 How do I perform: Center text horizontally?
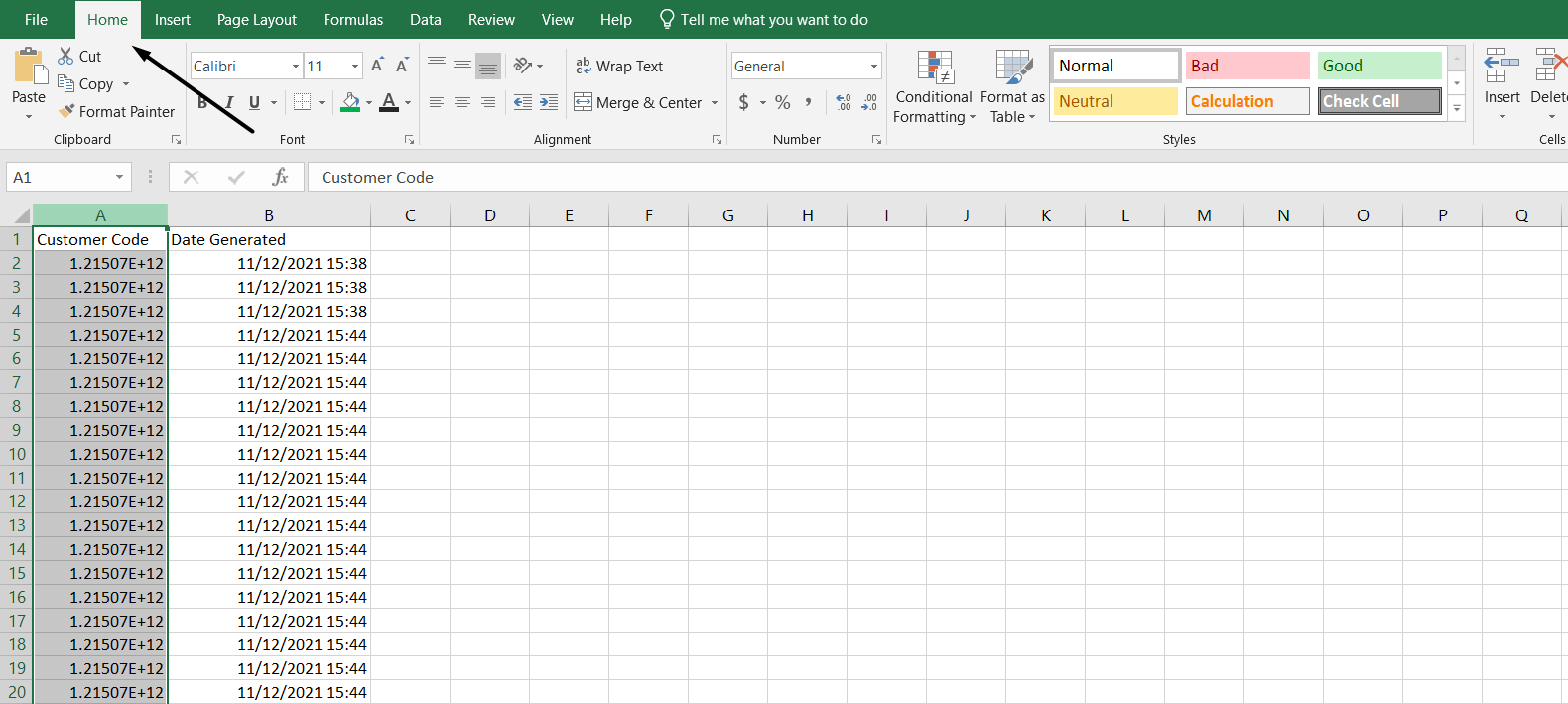click(x=462, y=102)
